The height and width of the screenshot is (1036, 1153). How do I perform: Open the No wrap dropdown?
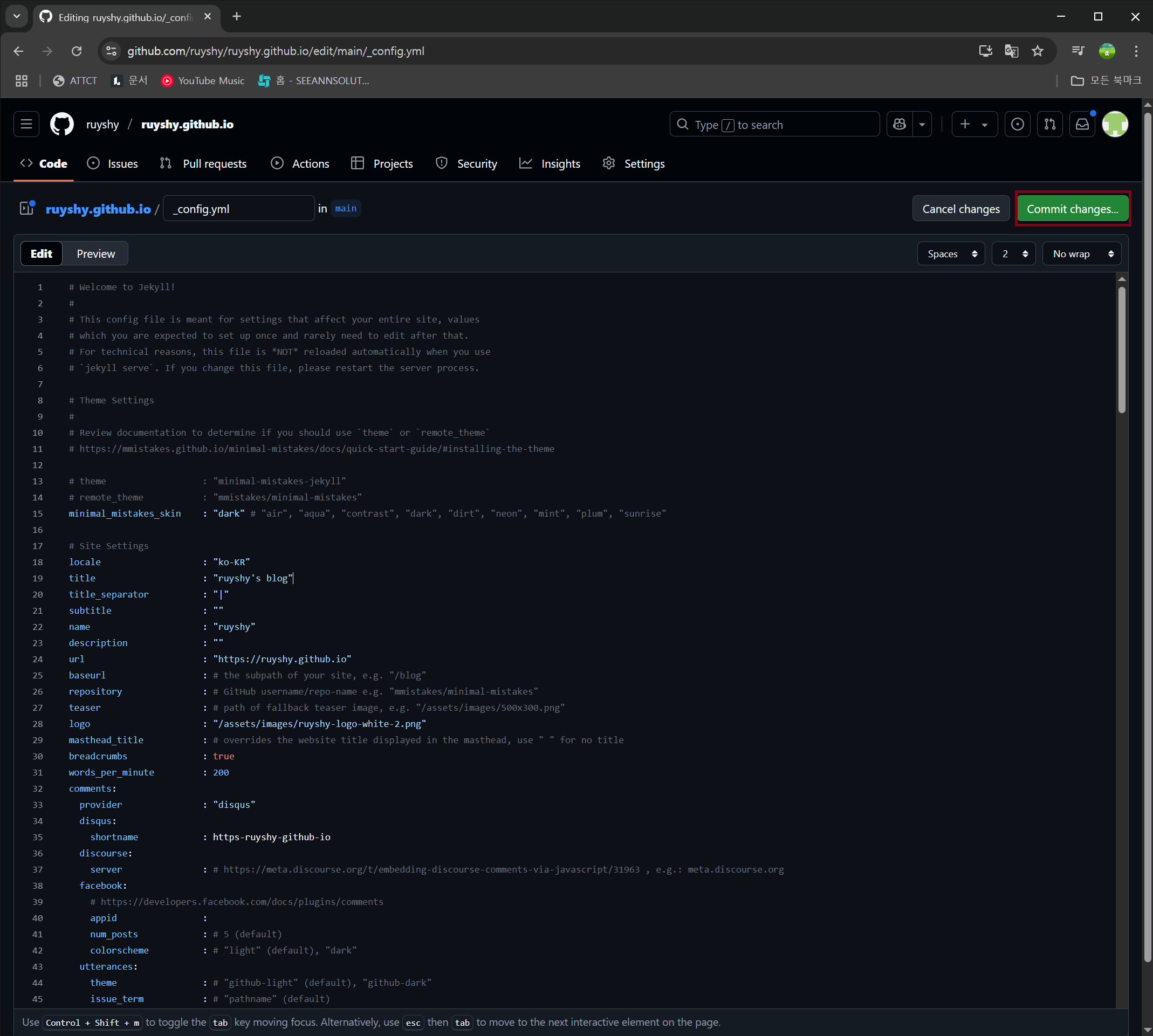point(1081,253)
